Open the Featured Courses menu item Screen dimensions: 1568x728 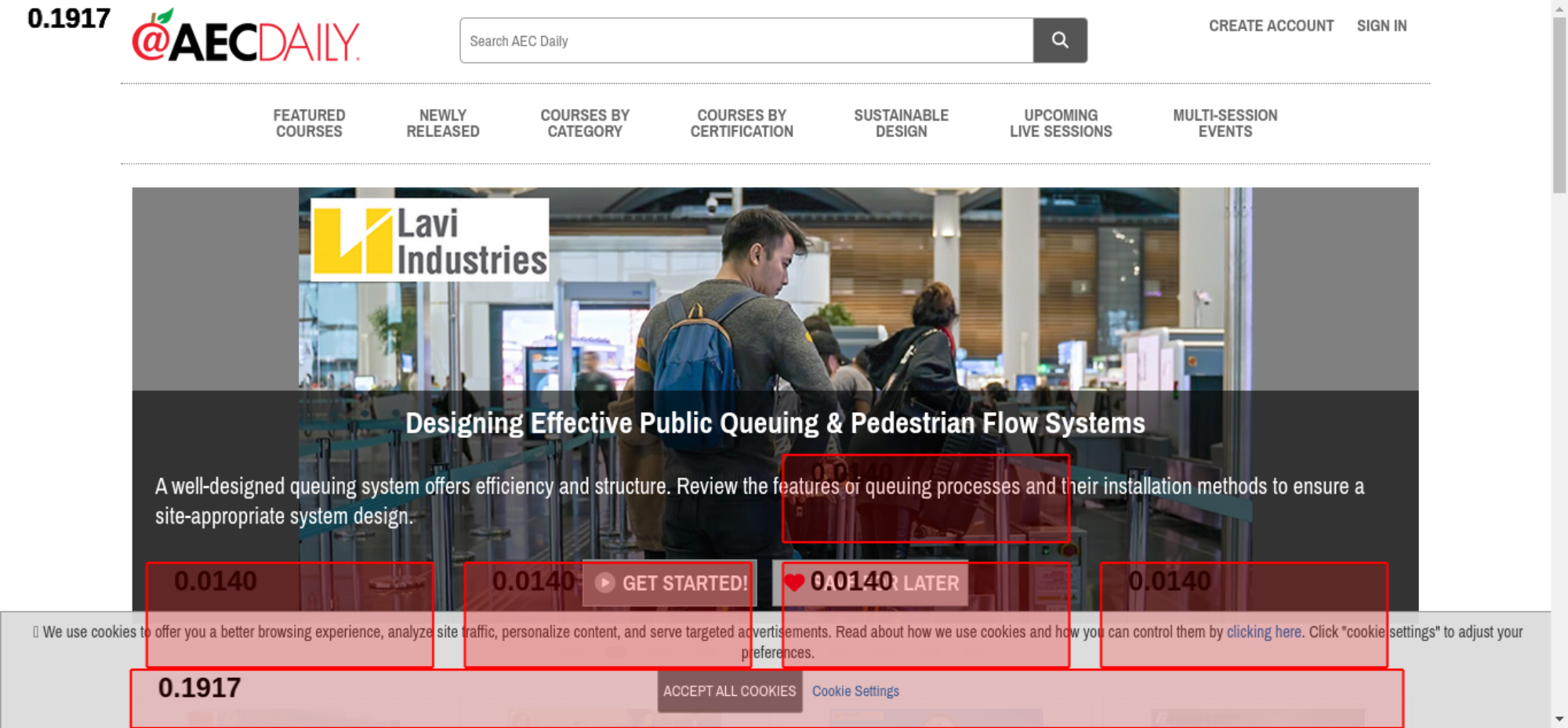point(309,124)
